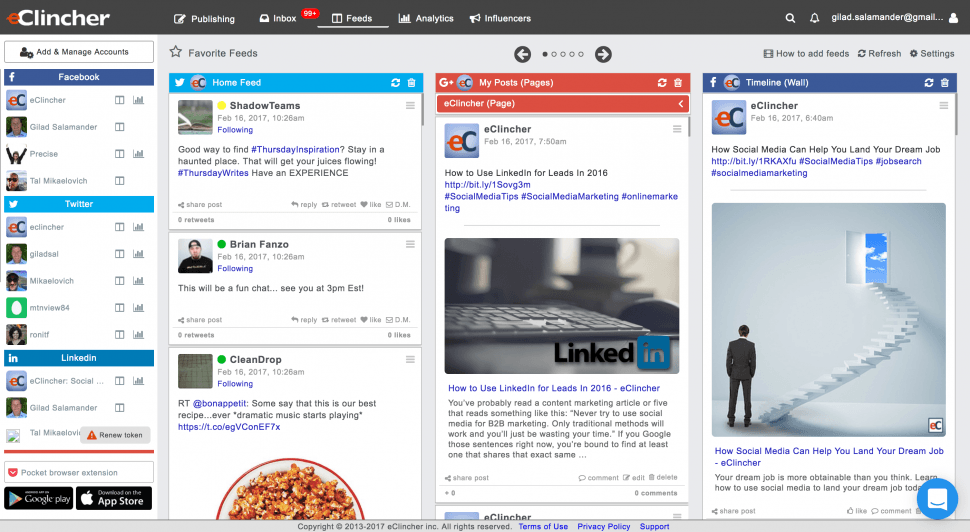Collapse the Linkedin accounts section
This screenshot has width=970, height=532.
point(79,358)
